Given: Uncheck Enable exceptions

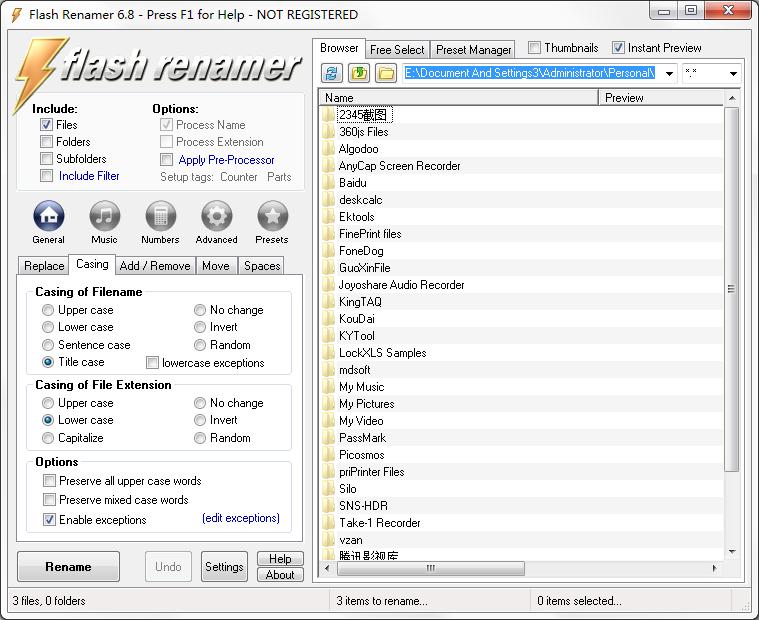Looking at the screenshot, I should click(49, 520).
